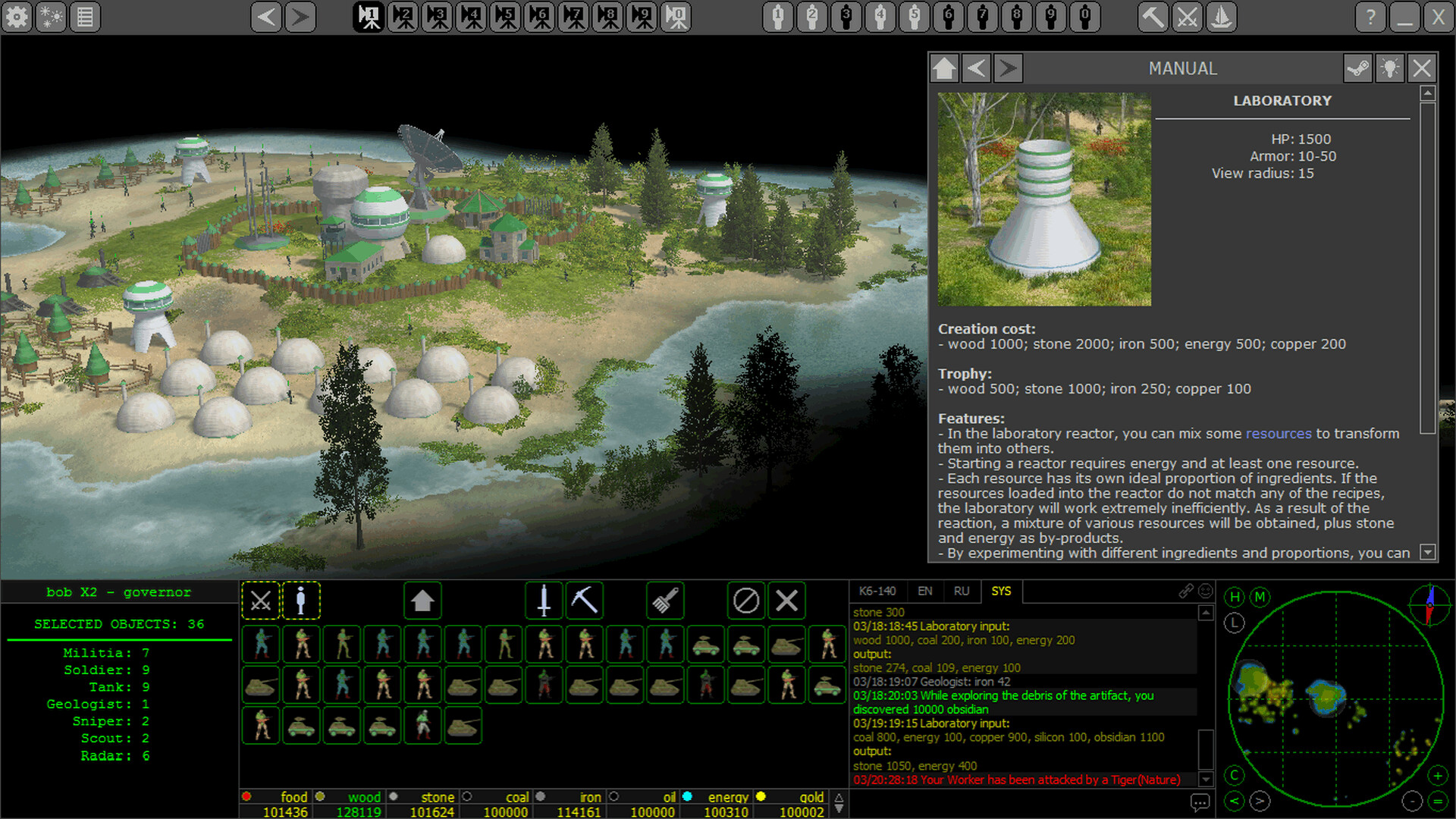Open the resources hyperlink in the Laboratory description
1456x819 pixels.
pos(1279,433)
